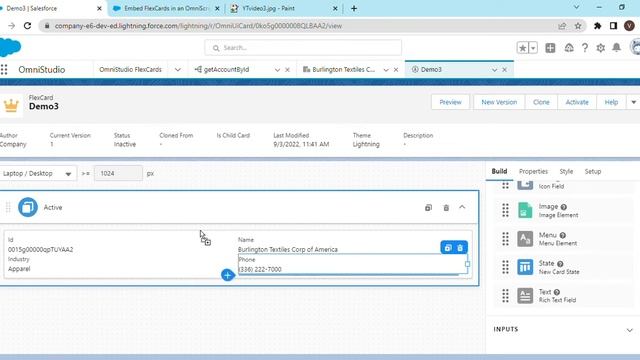Open Burlington Textiles tab dropdown chevron
Viewport: 640px width, 360px height.
[386, 70]
